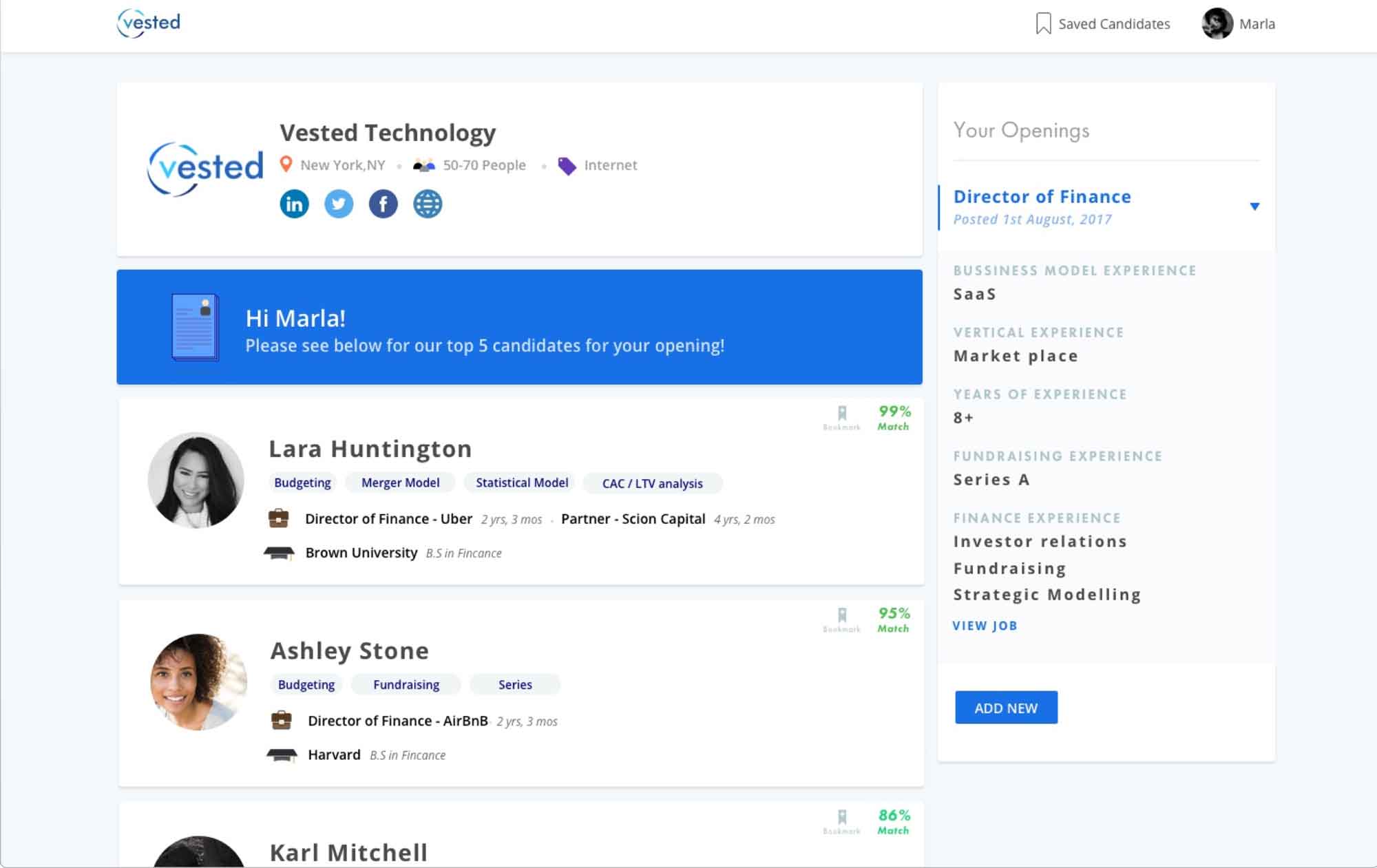Click the Your Openings panel heading
This screenshot has width=1377, height=868.
click(x=1021, y=130)
